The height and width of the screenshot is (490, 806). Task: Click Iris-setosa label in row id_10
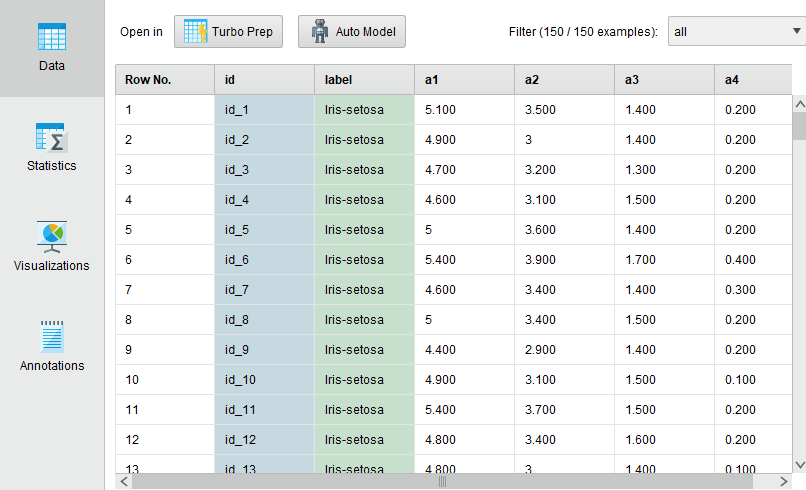click(364, 379)
